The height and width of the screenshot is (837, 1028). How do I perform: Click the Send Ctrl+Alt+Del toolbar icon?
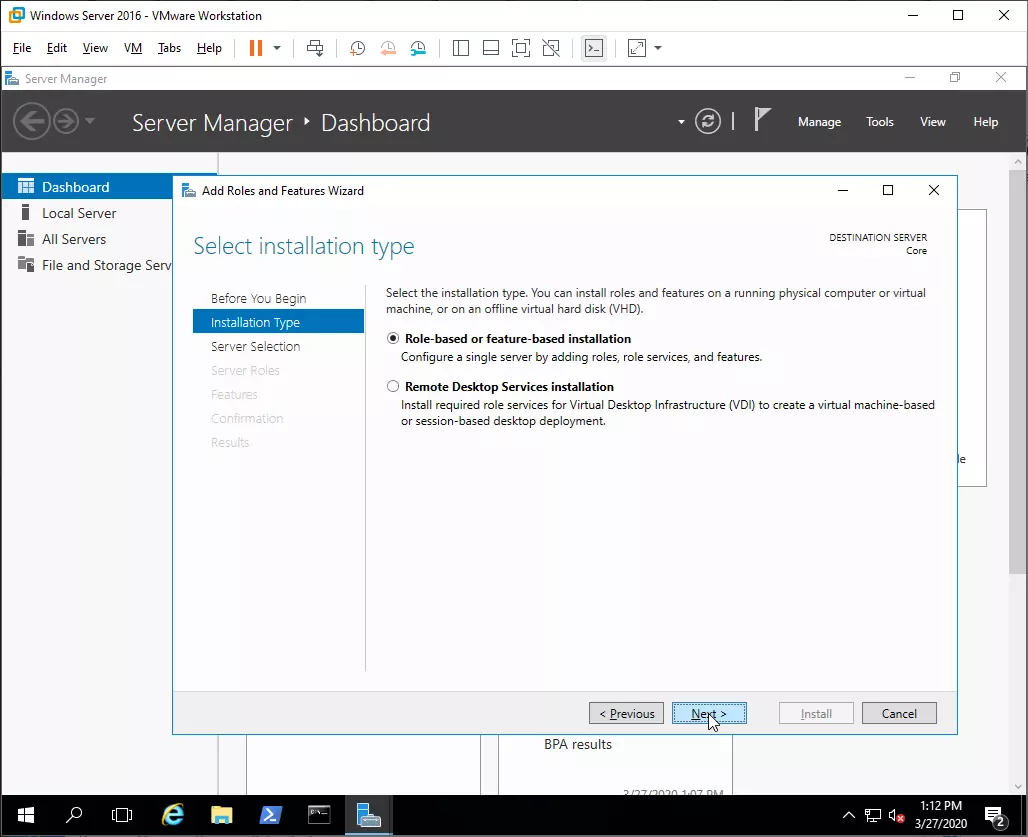(x=315, y=48)
